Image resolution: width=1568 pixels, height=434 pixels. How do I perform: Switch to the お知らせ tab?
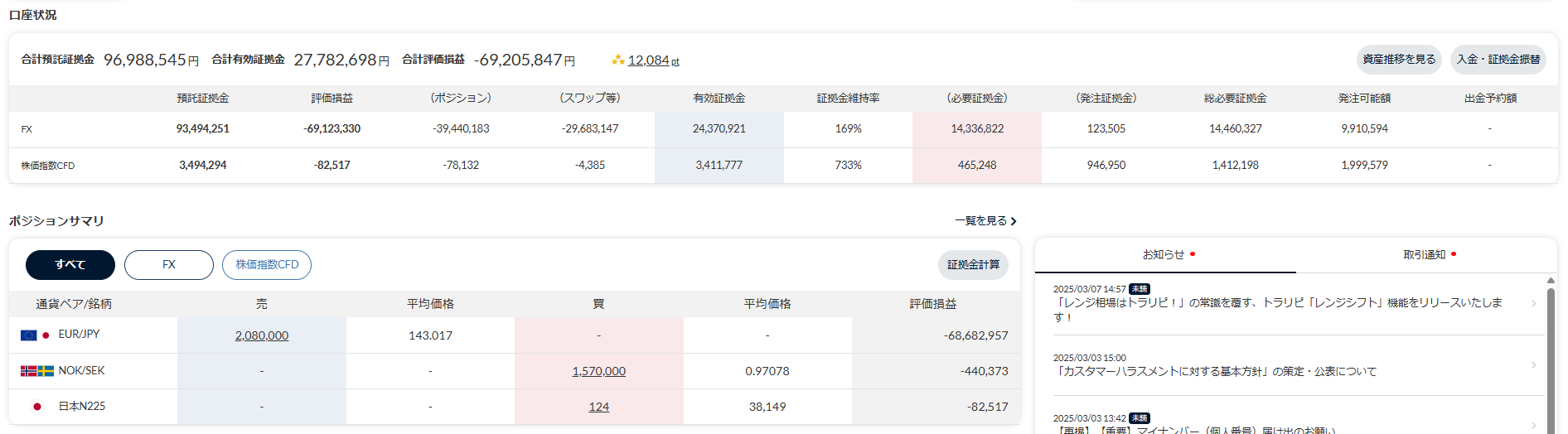click(1164, 255)
